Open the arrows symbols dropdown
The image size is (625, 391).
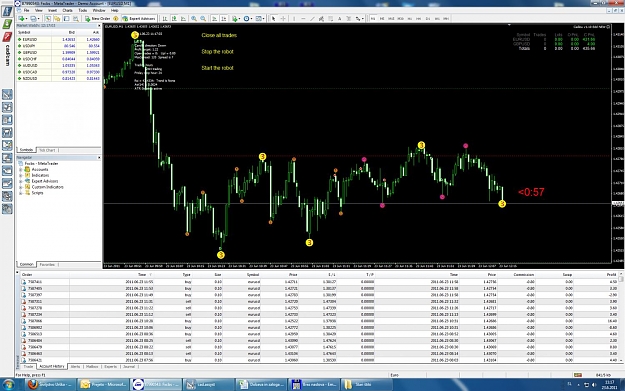click(x=360, y=18)
